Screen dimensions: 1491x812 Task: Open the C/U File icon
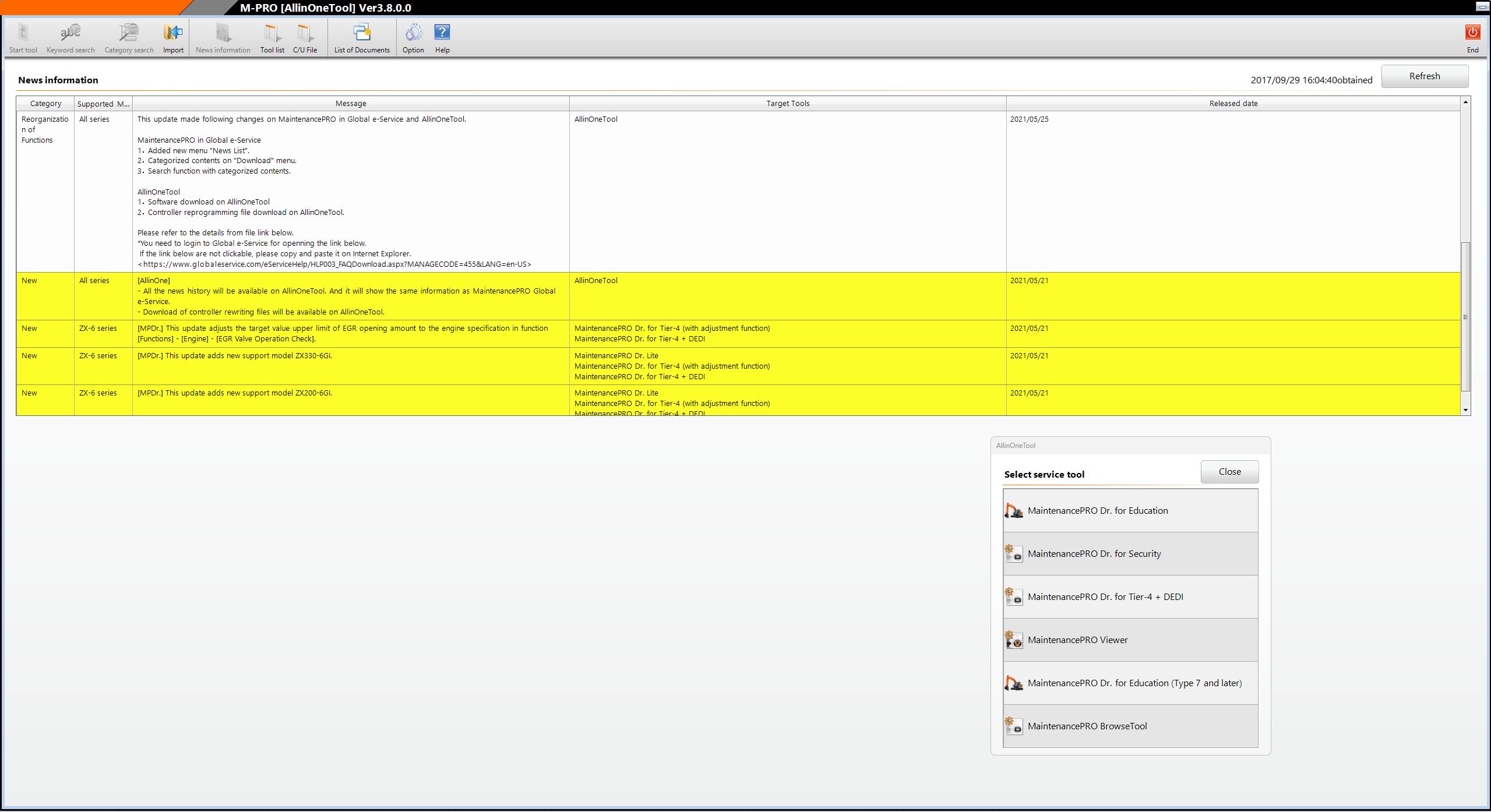[x=305, y=38]
